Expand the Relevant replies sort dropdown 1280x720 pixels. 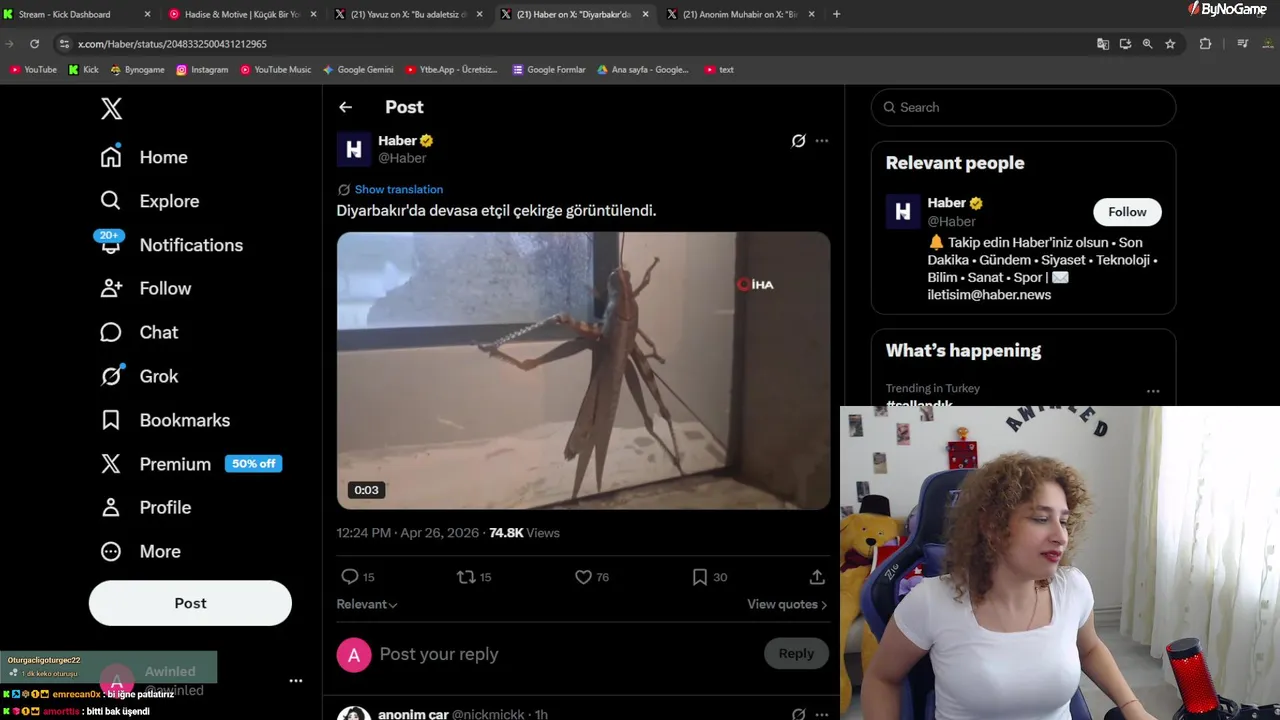(x=367, y=604)
